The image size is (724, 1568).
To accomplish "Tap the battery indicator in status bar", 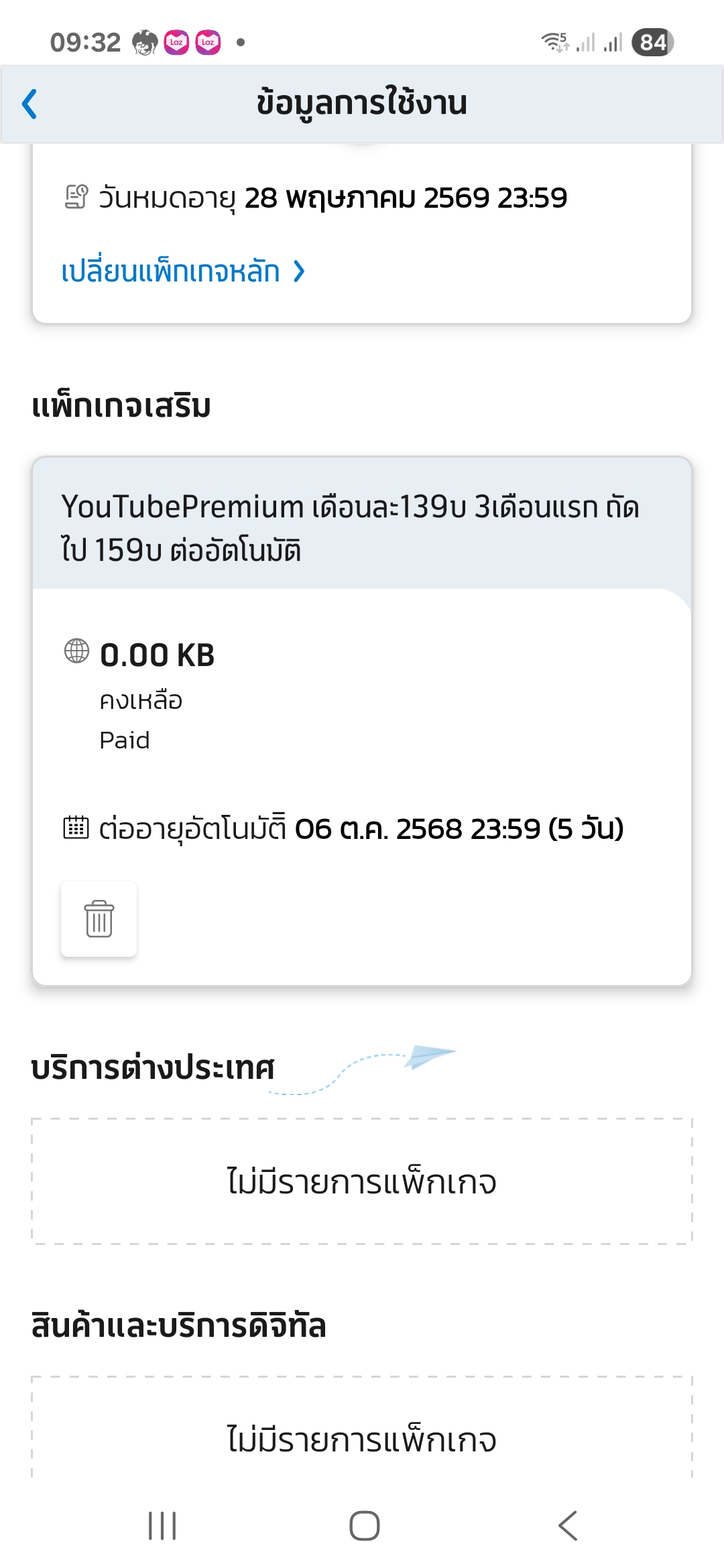I will click(652, 42).
